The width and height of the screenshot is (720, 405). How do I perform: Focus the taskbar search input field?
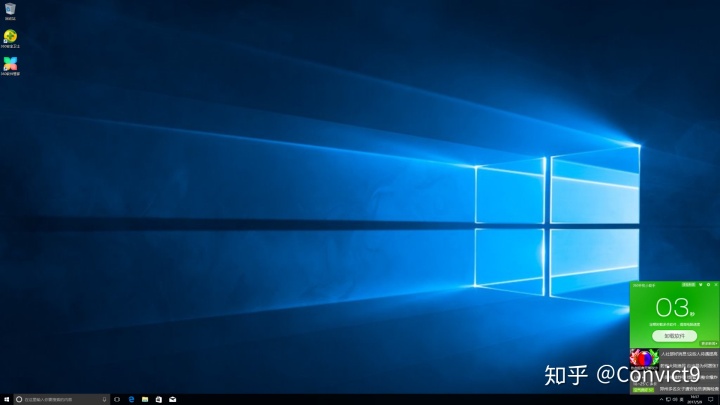coord(62,399)
